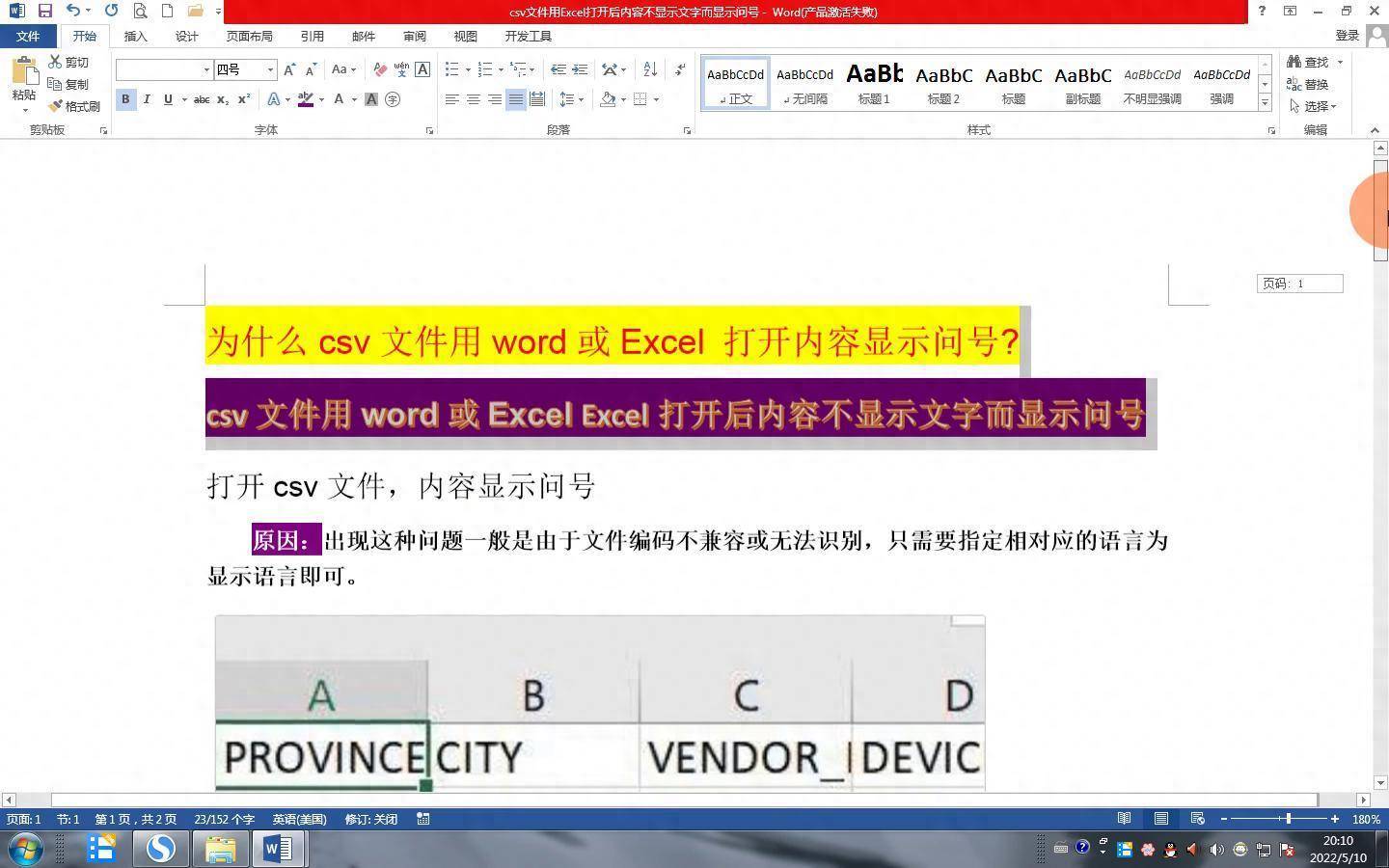This screenshot has height=868, width=1389.
Task: Click the Increase Indent icon
Action: (x=580, y=69)
